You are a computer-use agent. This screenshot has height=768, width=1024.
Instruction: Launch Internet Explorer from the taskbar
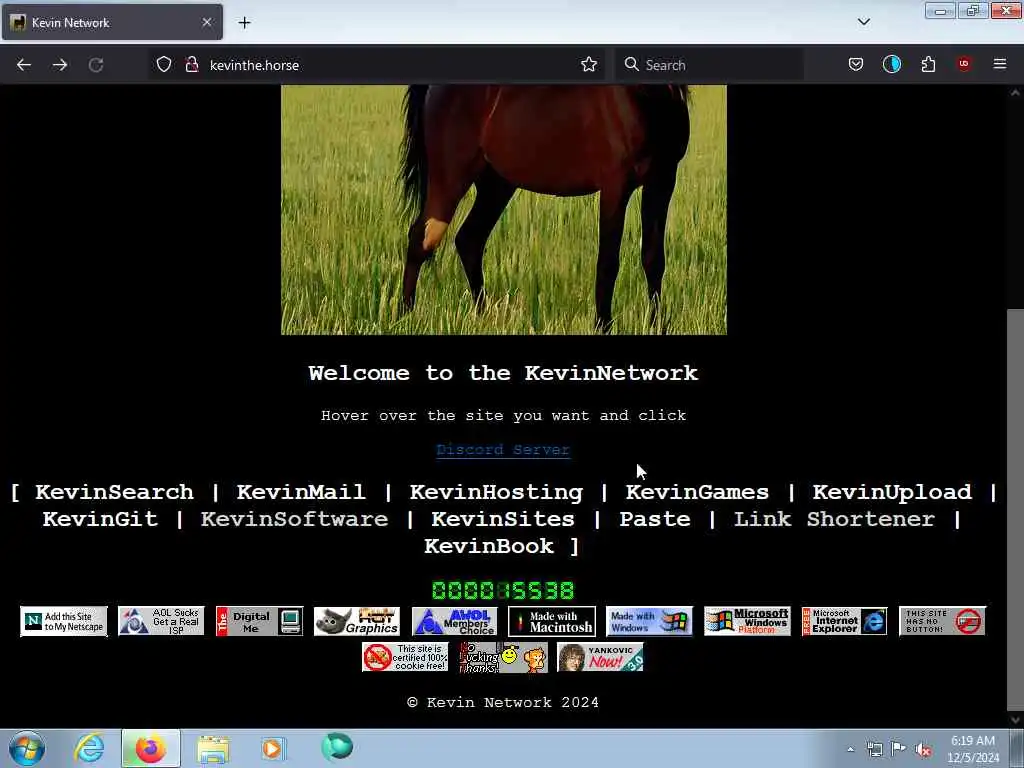89,748
